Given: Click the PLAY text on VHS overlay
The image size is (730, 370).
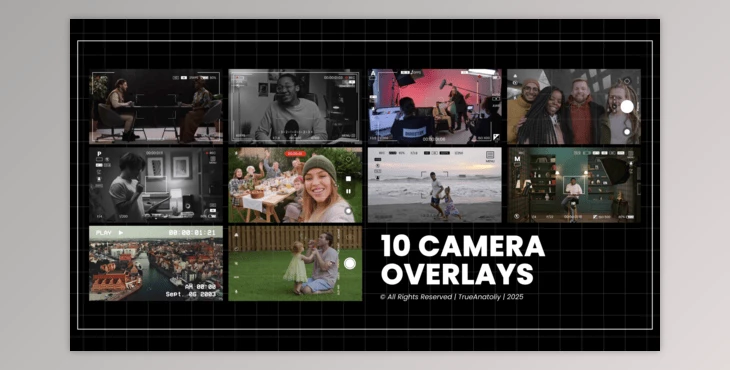Looking at the screenshot, I should [104, 233].
